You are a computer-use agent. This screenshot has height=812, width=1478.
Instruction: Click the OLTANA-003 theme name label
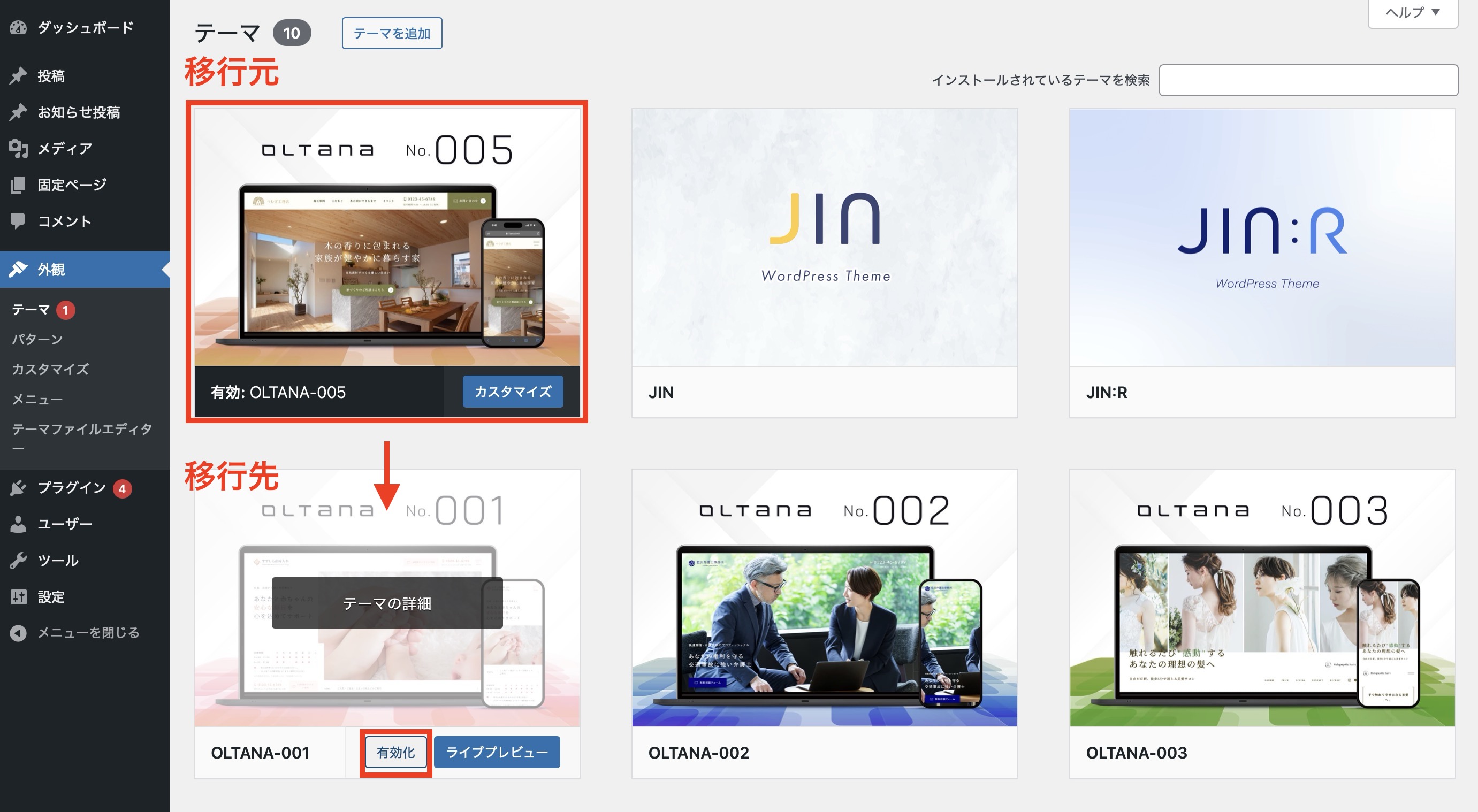[1137, 753]
